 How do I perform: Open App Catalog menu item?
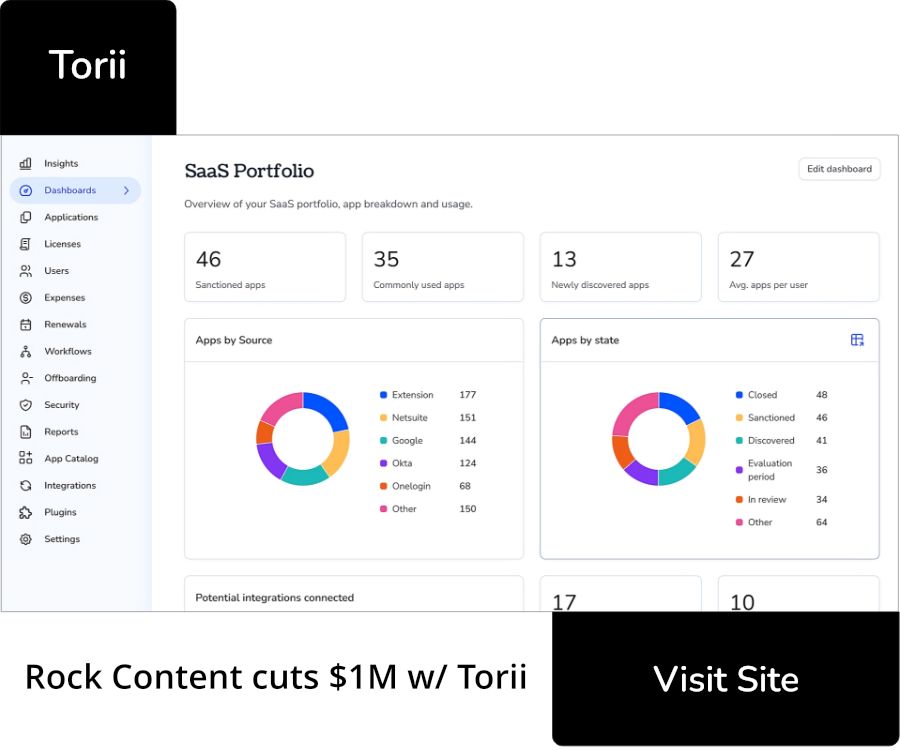tap(75, 458)
